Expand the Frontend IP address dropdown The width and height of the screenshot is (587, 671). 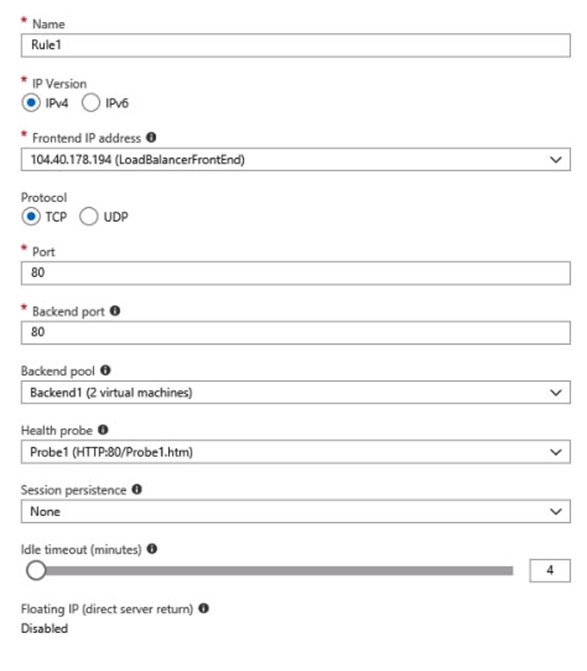click(x=296, y=160)
